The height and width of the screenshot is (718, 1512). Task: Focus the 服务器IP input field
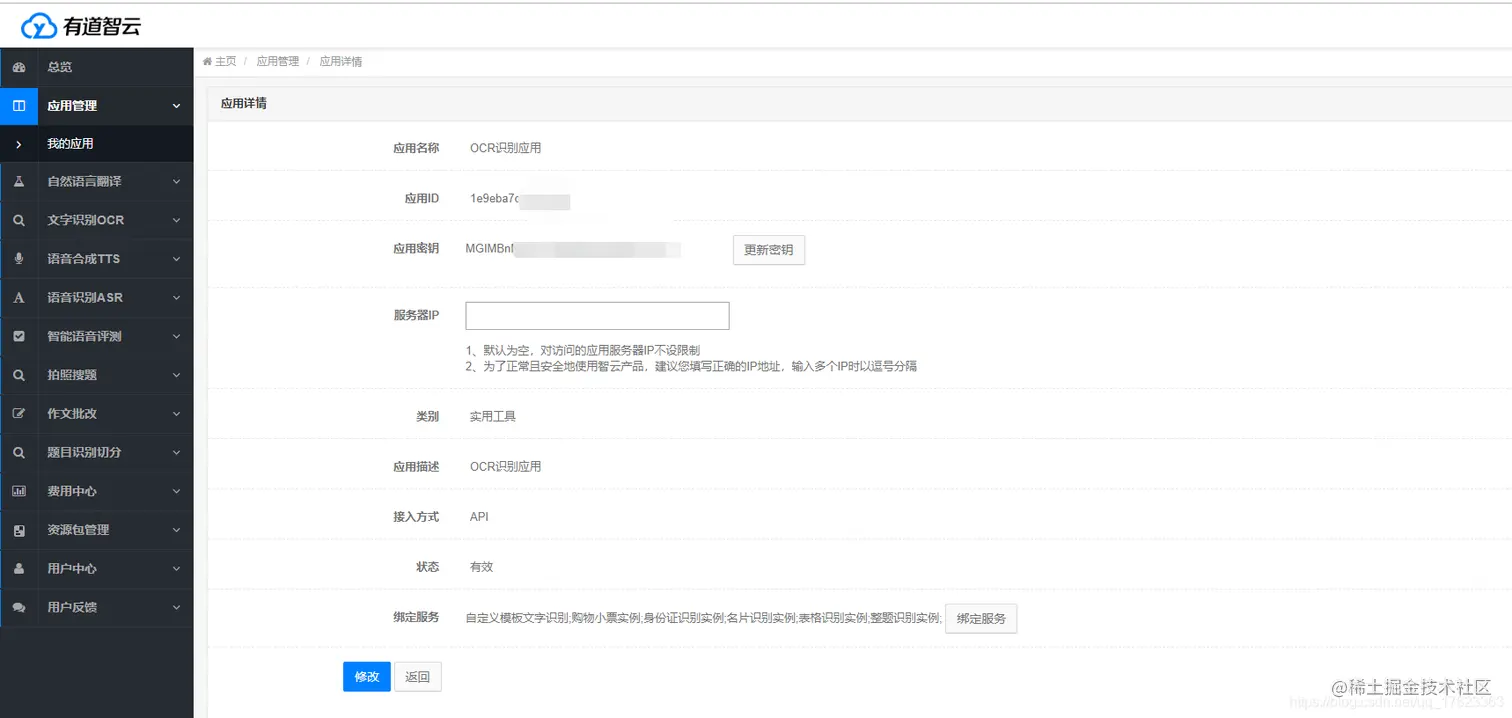click(x=598, y=316)
